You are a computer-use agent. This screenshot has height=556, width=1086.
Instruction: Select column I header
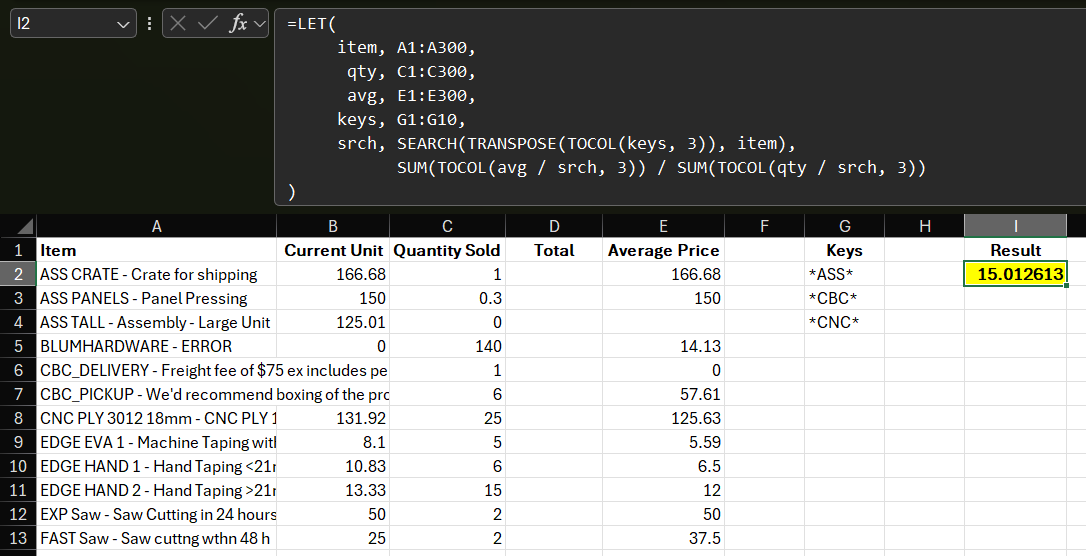pos(1015,226)
